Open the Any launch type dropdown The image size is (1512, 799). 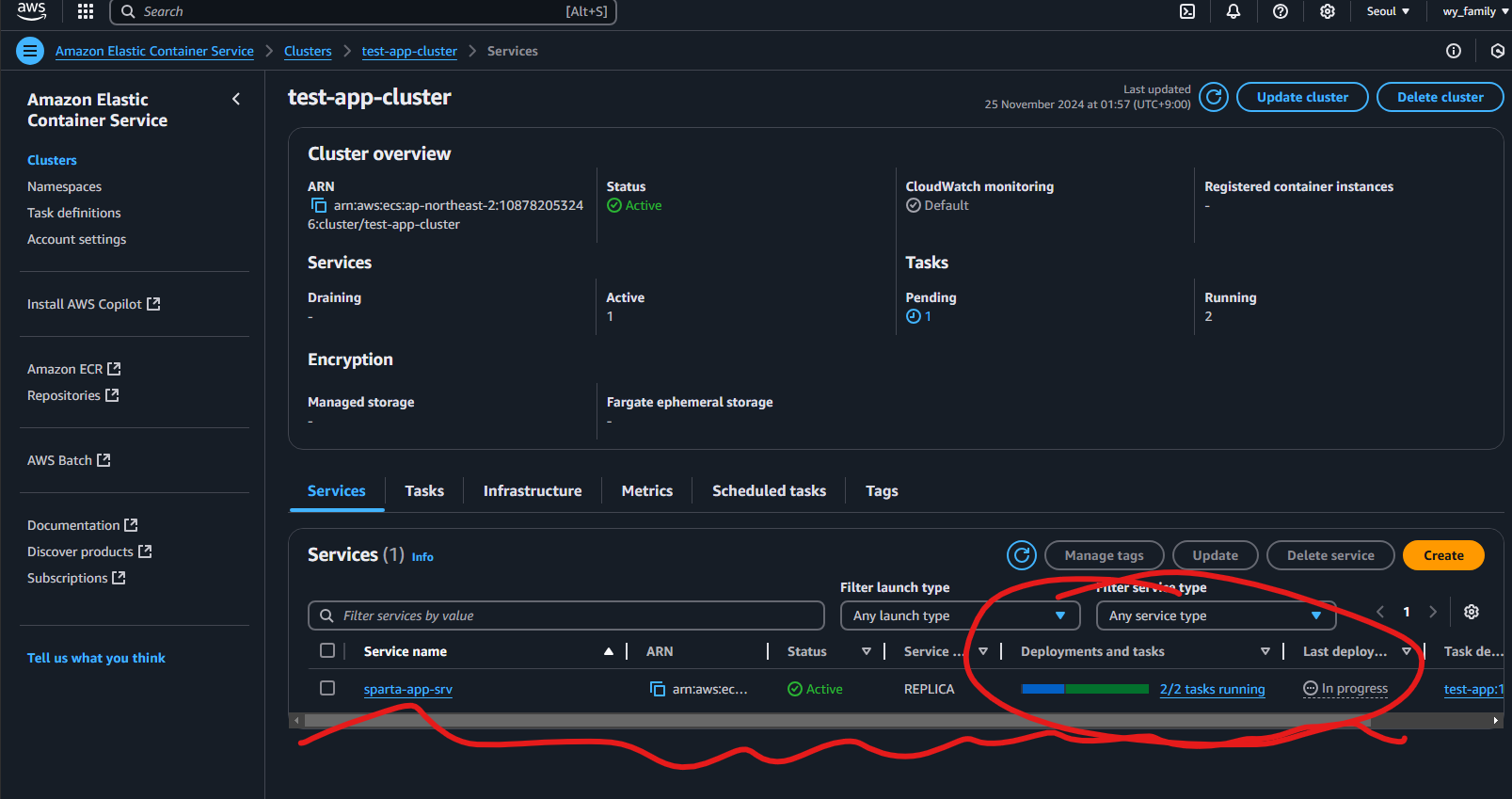(959, 615)
